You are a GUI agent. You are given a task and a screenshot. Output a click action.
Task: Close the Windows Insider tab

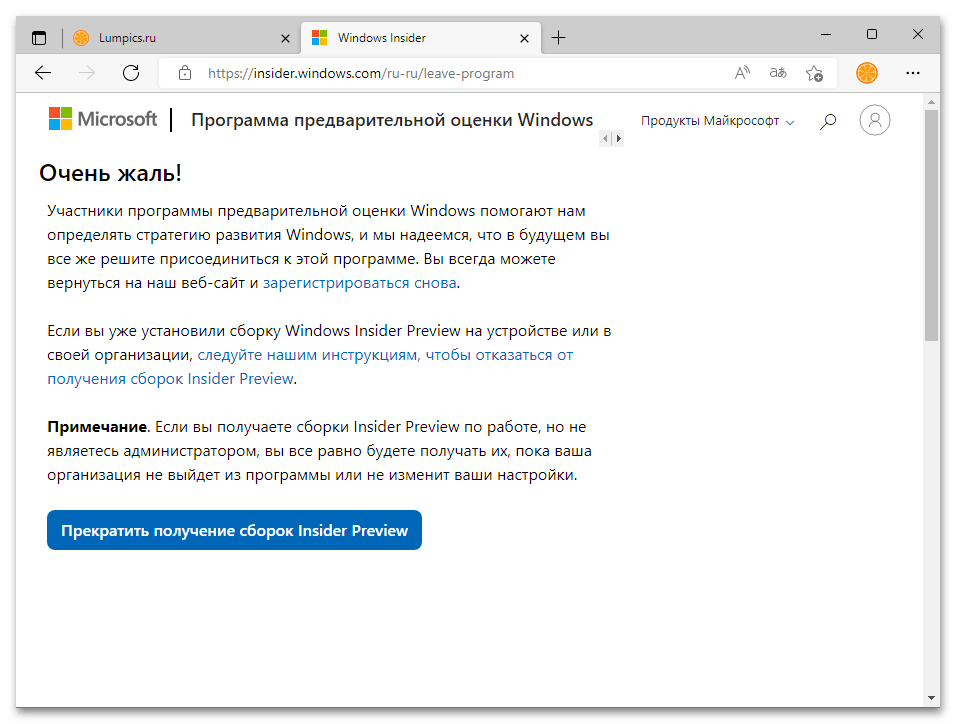pos(524,38)
